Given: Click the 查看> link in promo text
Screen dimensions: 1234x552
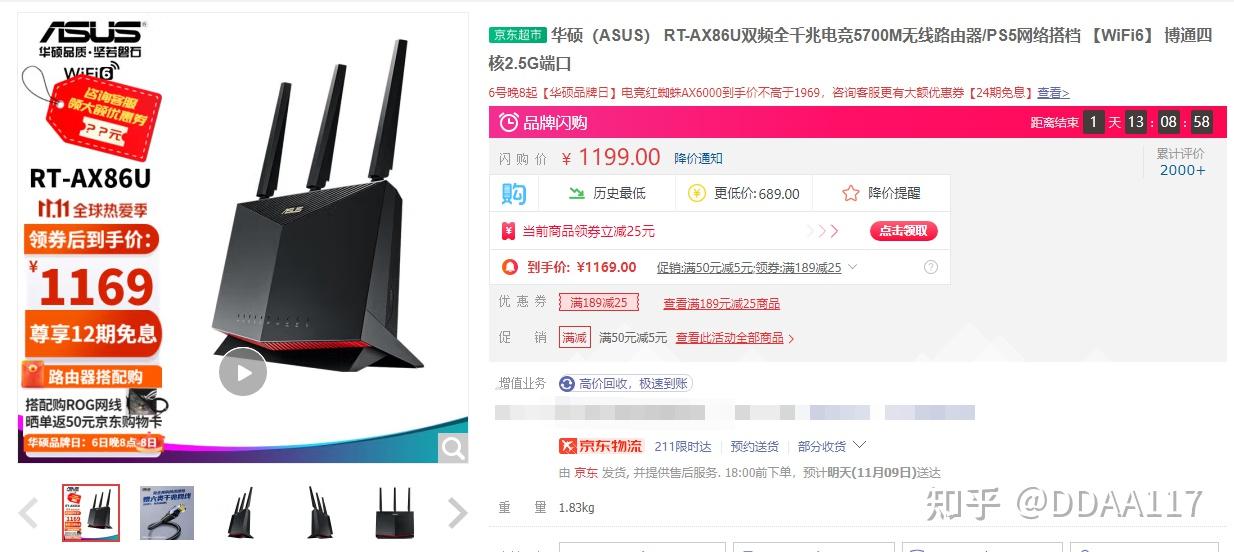Looking at the screenshot, I should [1053, 92].
